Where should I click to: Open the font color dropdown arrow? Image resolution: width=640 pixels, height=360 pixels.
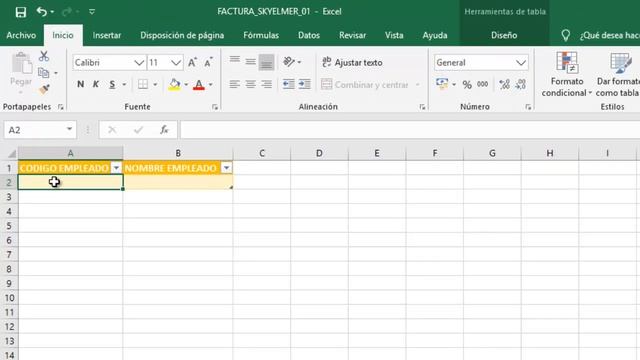pos(211,84)
